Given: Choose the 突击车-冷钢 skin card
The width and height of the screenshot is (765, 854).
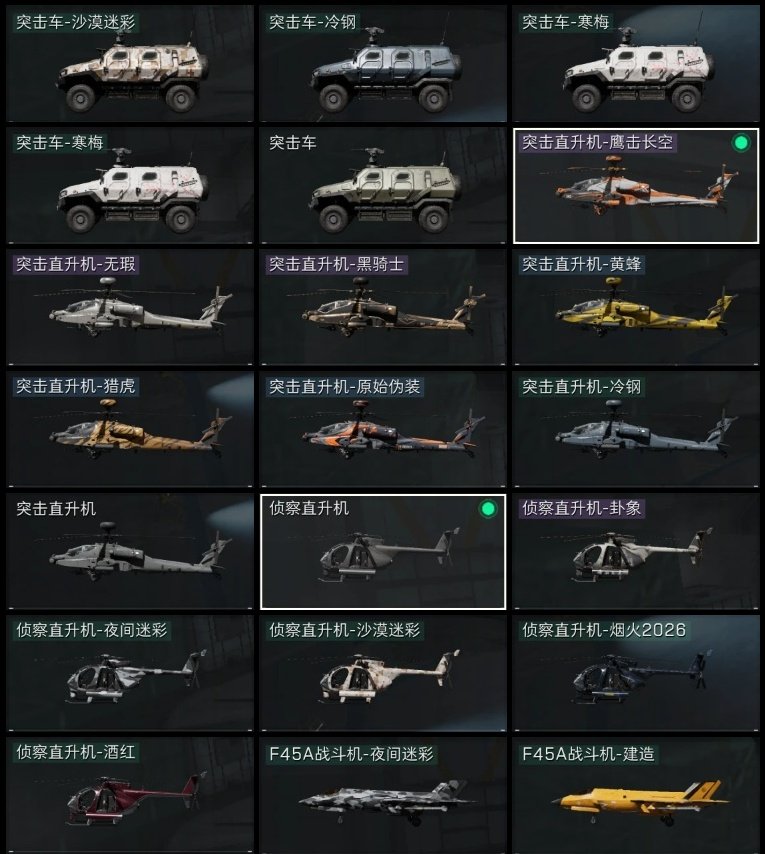Looking at the screenshot, I should pyautogui.click(x=383, y=64).
